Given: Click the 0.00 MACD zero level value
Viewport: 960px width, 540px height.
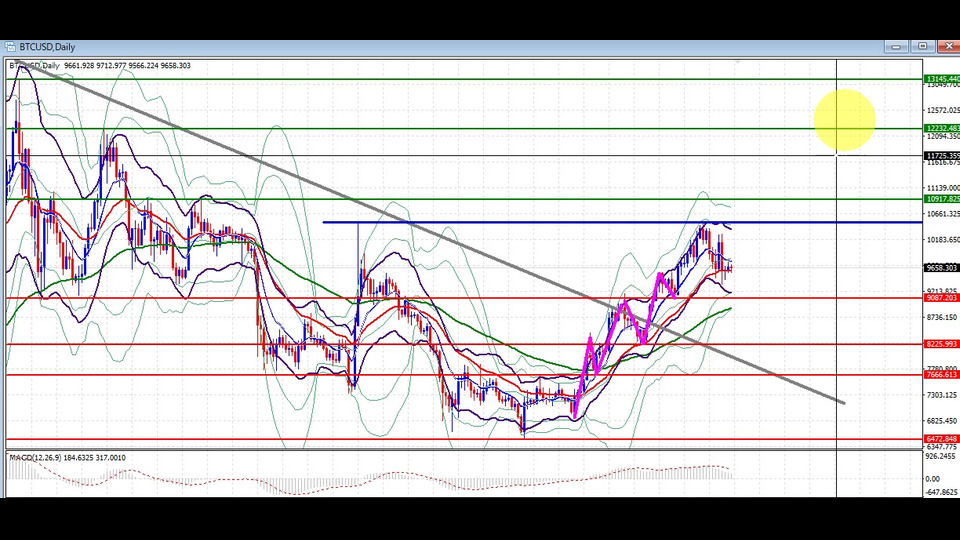Looking at the screenshot, I should [x=932, y=478].
